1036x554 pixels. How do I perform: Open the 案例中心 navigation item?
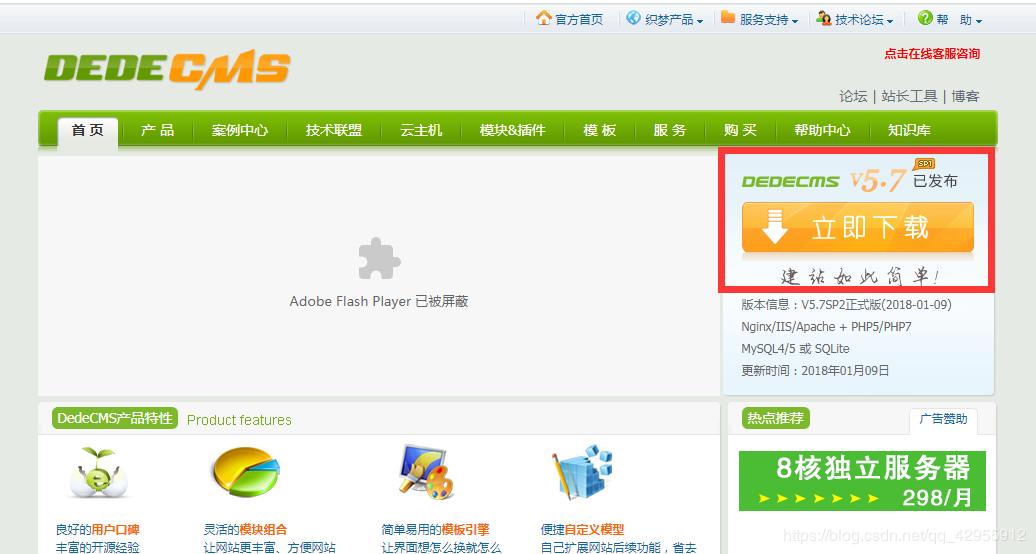point(240,130)
